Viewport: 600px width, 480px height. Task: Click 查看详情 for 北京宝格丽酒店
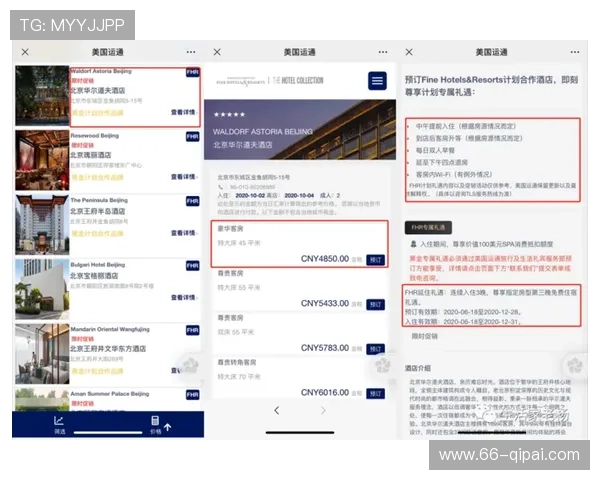pos(184,297)
